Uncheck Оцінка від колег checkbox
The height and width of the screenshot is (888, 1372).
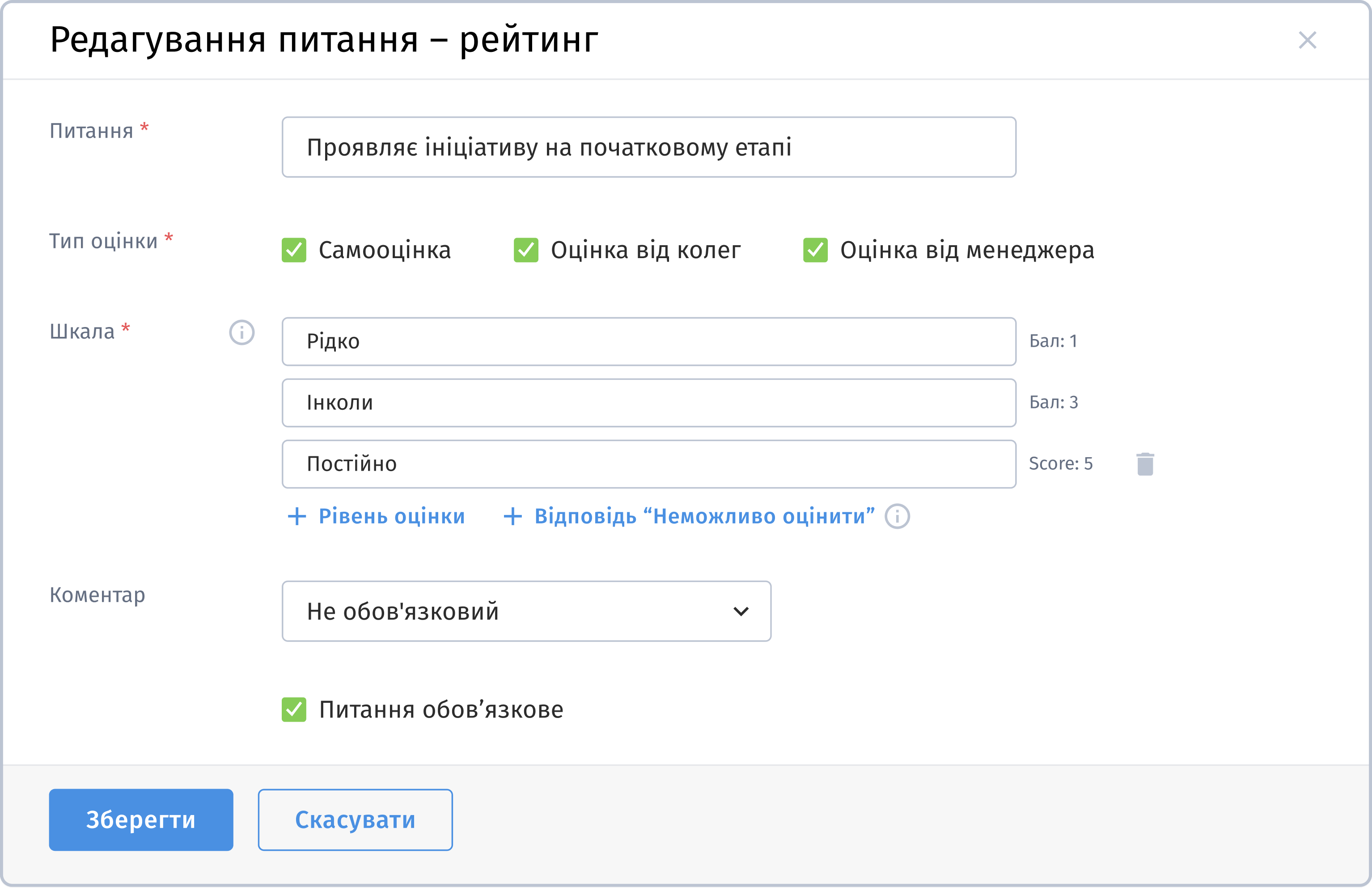(x=526, y=250)
